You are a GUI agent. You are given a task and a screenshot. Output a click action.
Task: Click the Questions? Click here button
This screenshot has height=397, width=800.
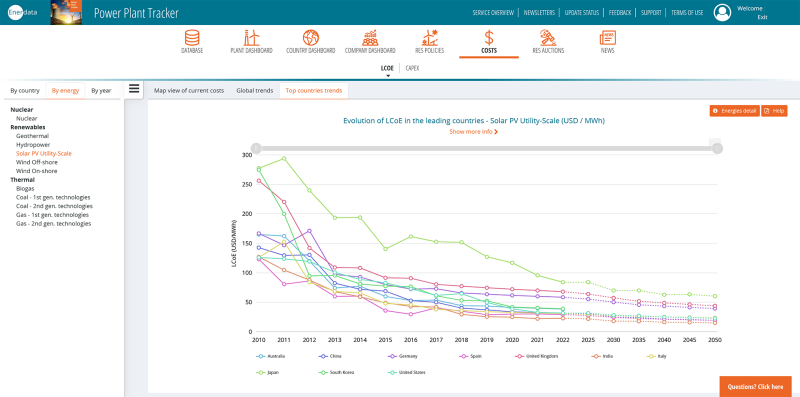[756, 387]
